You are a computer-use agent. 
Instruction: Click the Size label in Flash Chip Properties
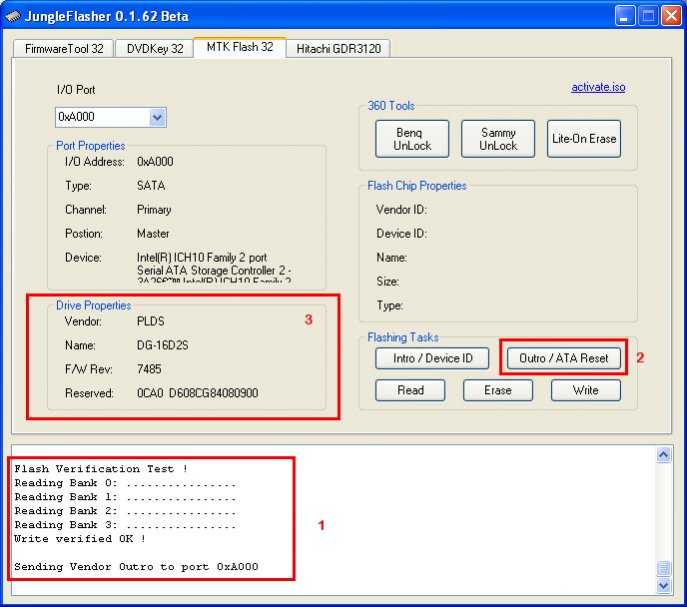tap(388, 281)
